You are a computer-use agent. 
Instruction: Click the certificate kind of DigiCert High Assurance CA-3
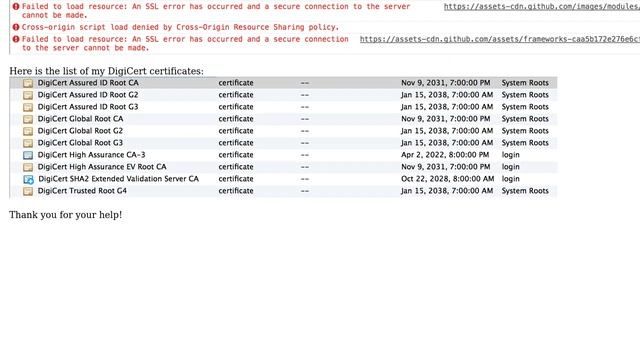[236, 155]
